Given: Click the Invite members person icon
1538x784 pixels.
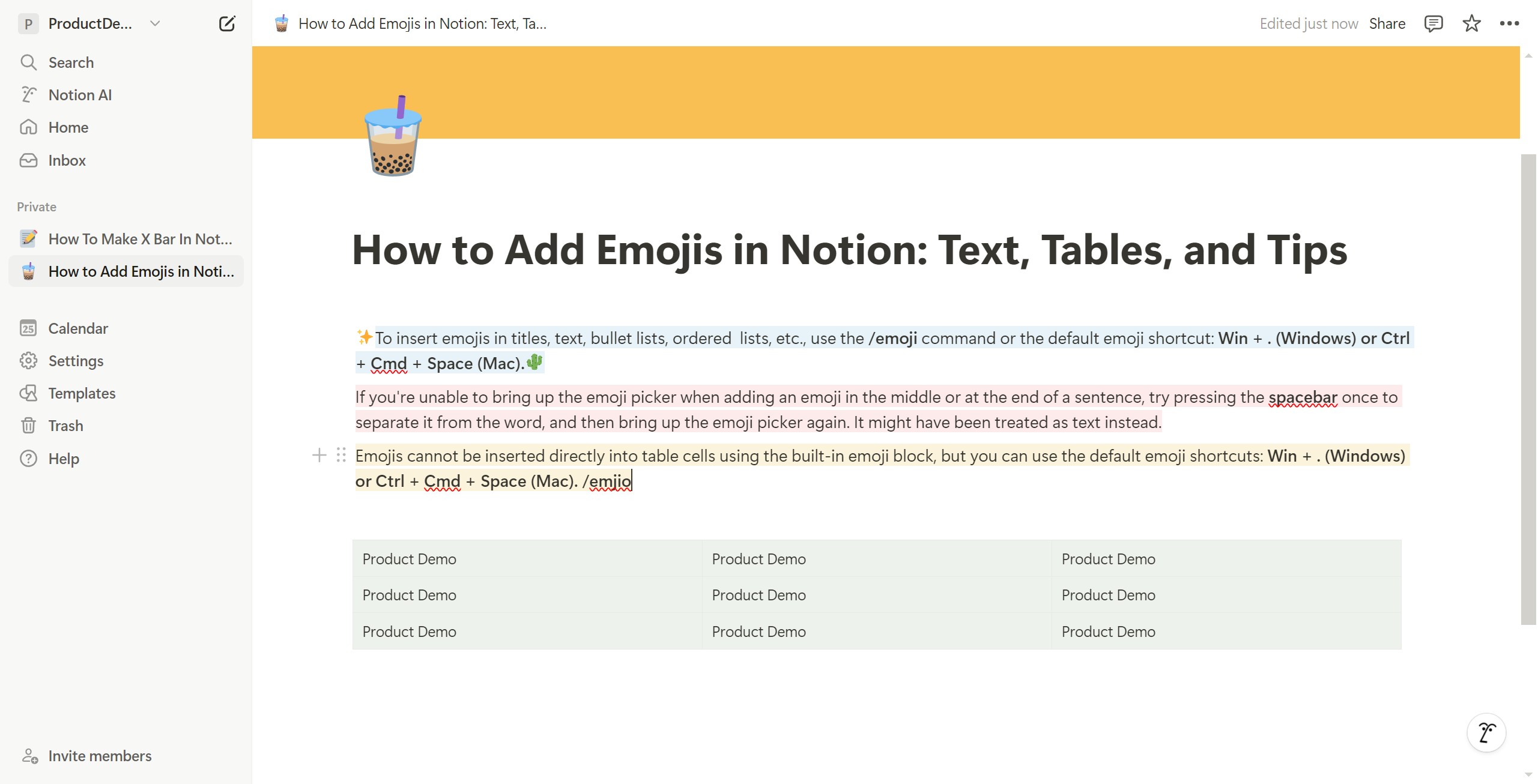Looking at the screenshot, I should (29, 756).
